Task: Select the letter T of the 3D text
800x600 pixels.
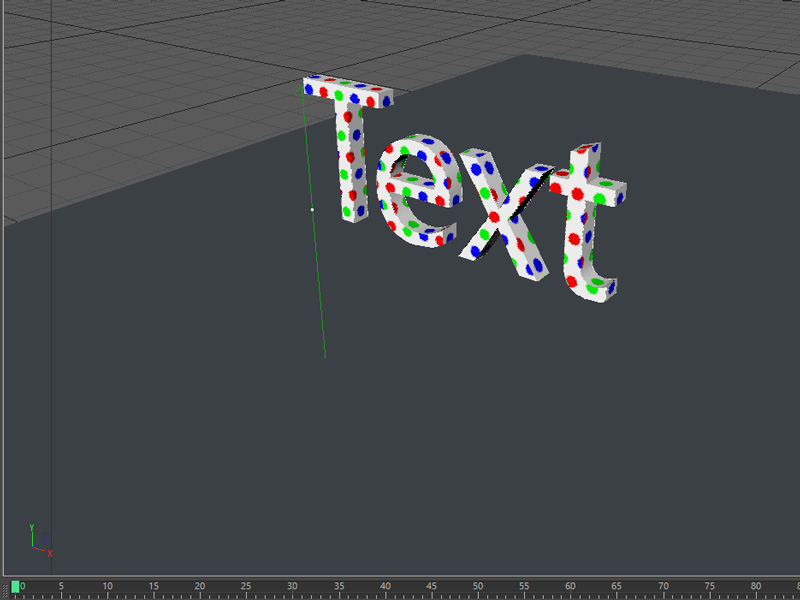Action: (x=352, y=153)
